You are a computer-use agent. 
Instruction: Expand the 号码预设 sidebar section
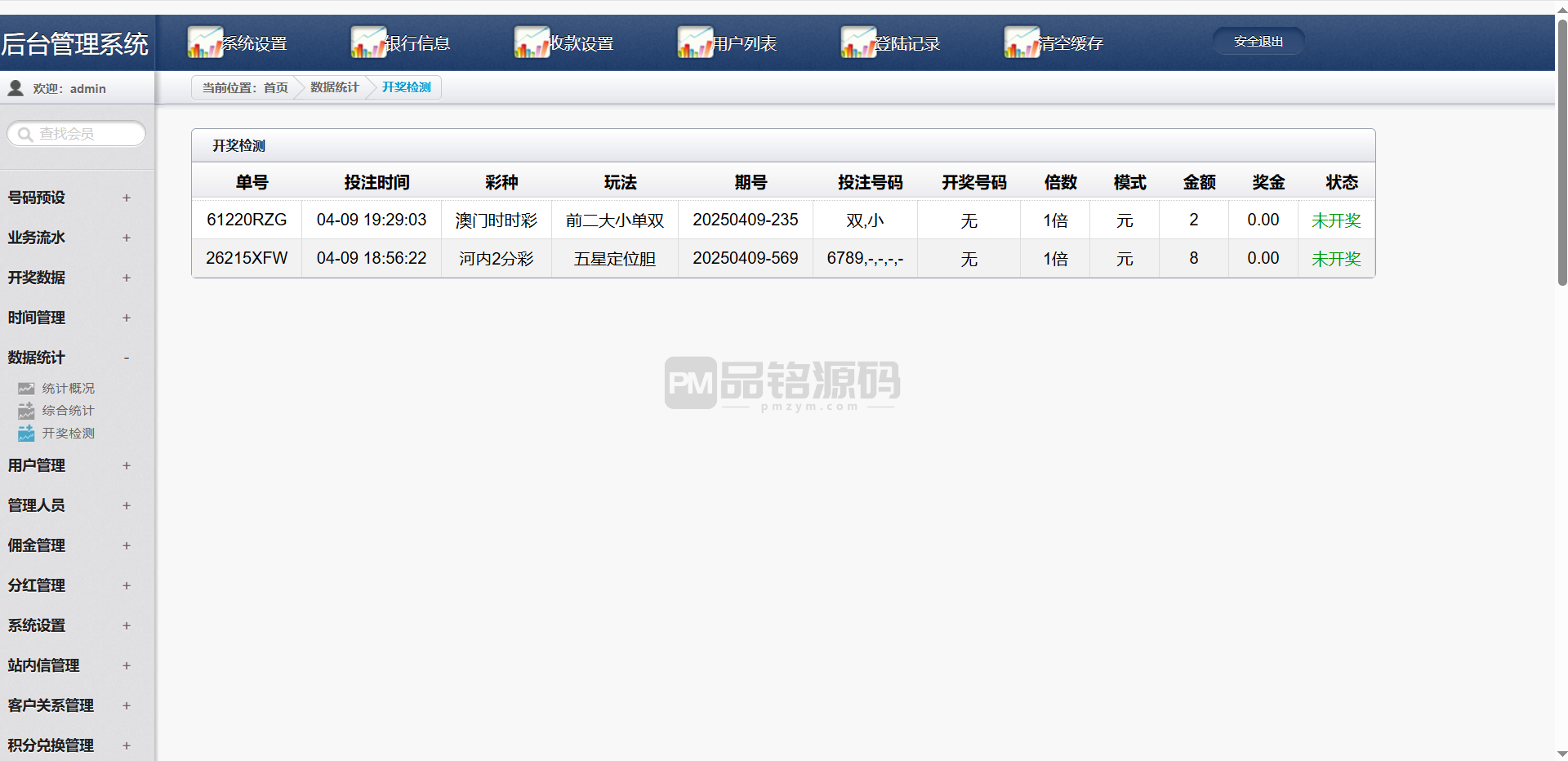coord(127,198)
